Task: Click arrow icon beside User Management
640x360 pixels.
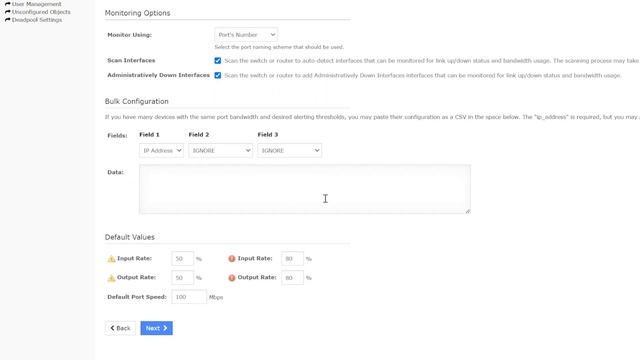Action: click(x=7, y=4)
